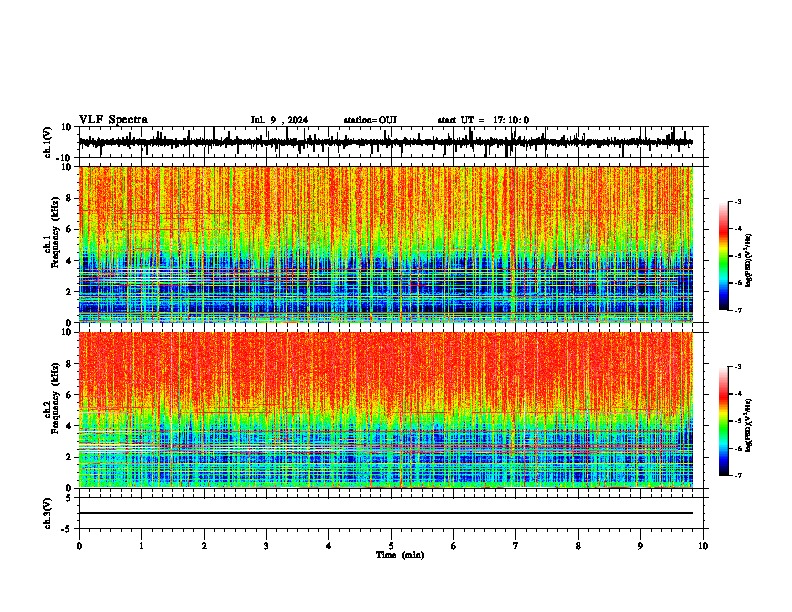Click the "-3" tick on ch.1 colorbar
Viewport: 792px width, 612px height.
[737, 202]
